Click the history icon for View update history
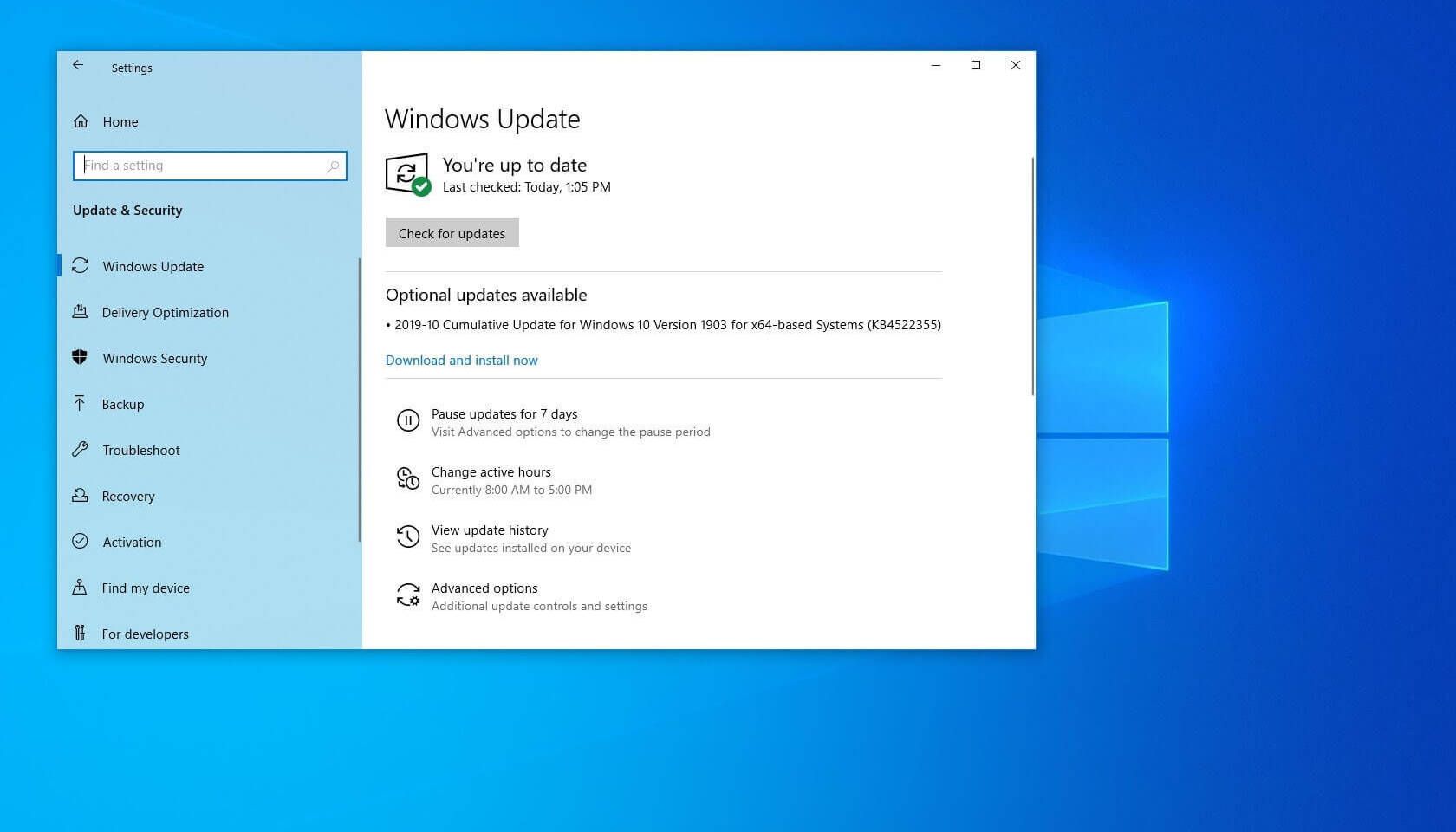 pos(407,536)
